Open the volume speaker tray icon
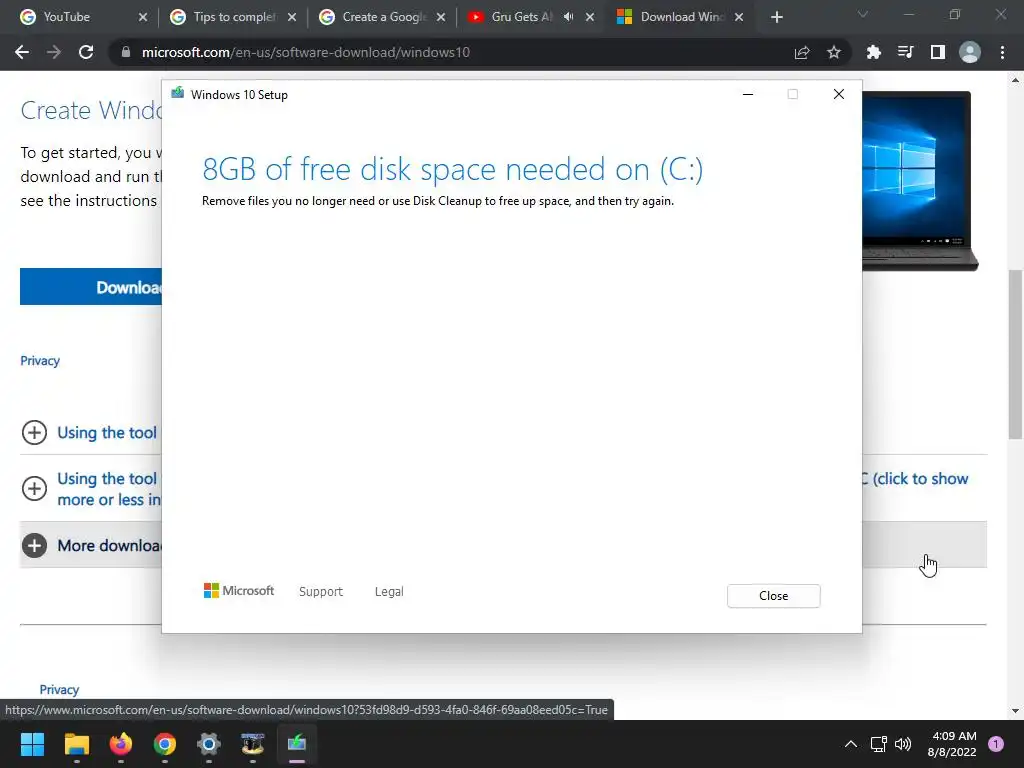 903,744
